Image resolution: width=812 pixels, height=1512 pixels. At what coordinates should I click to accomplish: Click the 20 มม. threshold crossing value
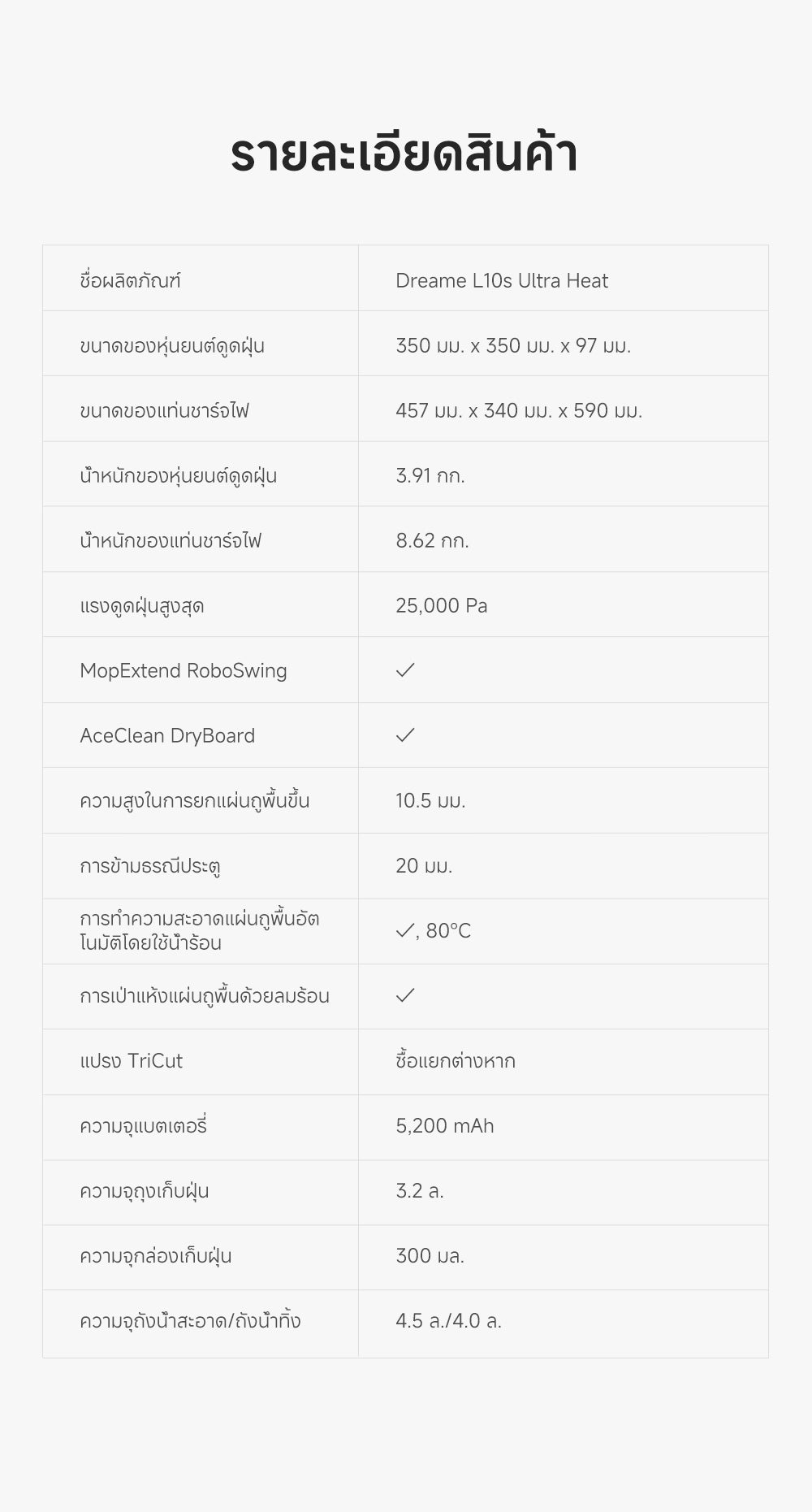pos(424,866)
